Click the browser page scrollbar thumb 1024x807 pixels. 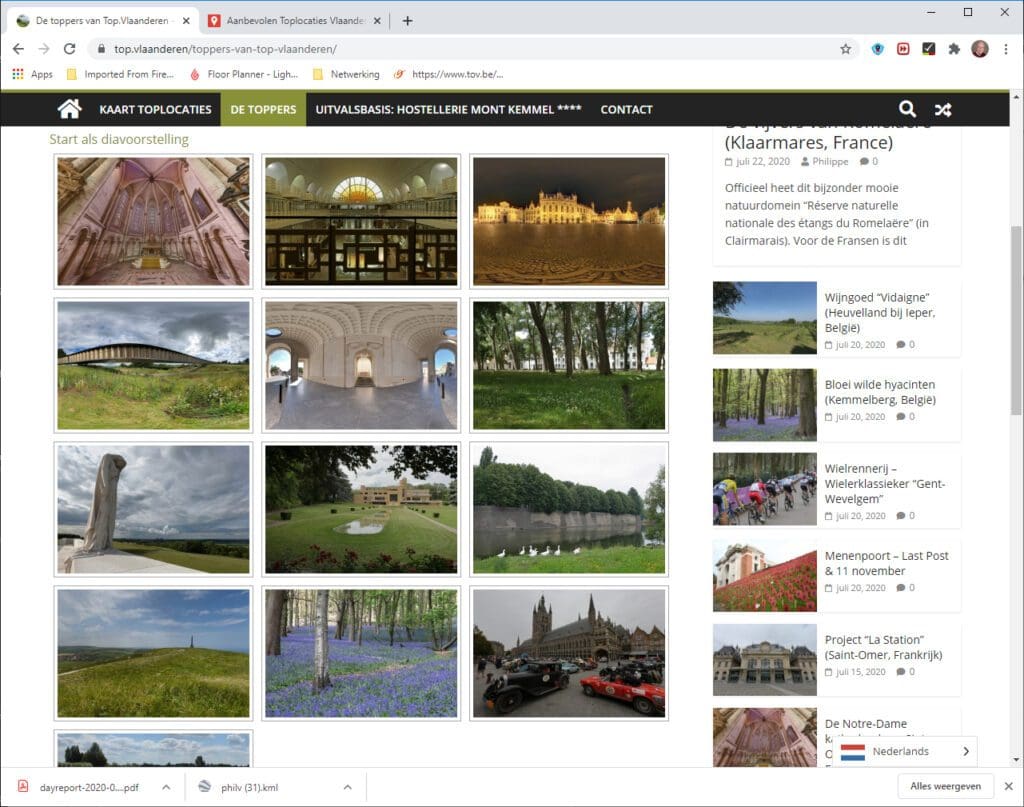[1016, 320]
